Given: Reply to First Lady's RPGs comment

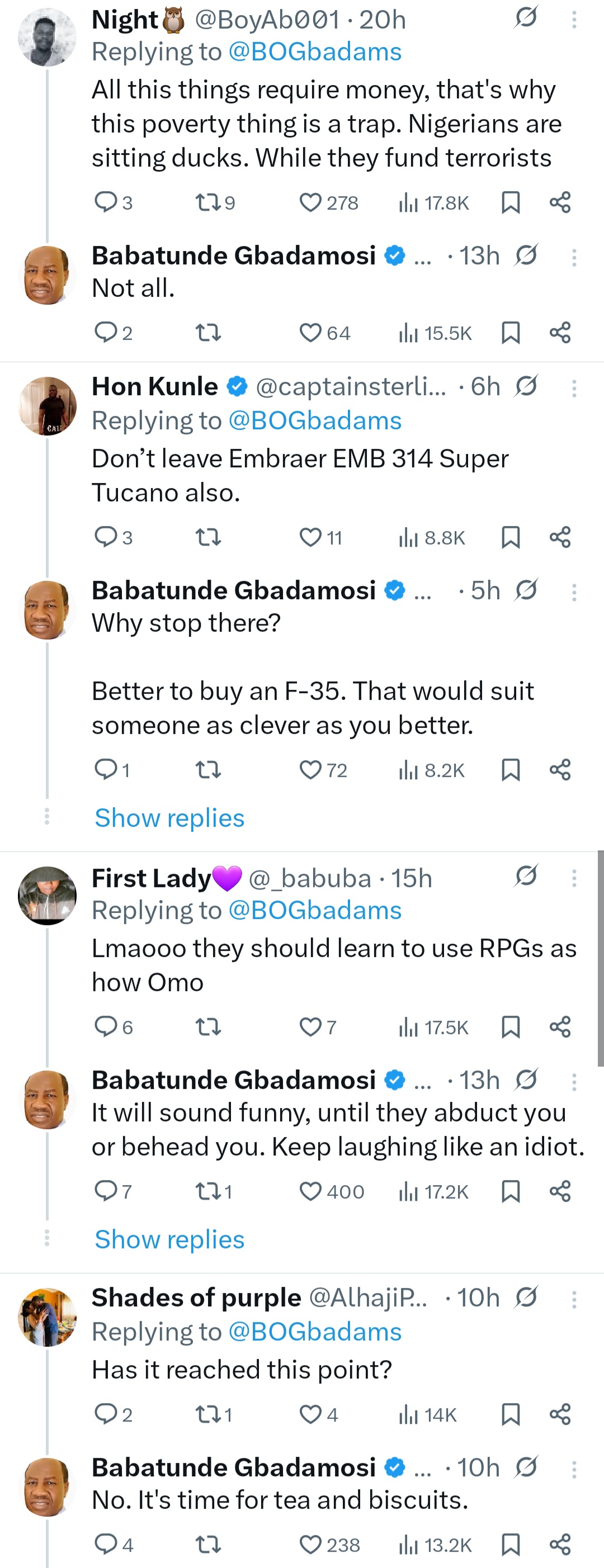Looking at the screenshot, I should (x=106, y=1027).
